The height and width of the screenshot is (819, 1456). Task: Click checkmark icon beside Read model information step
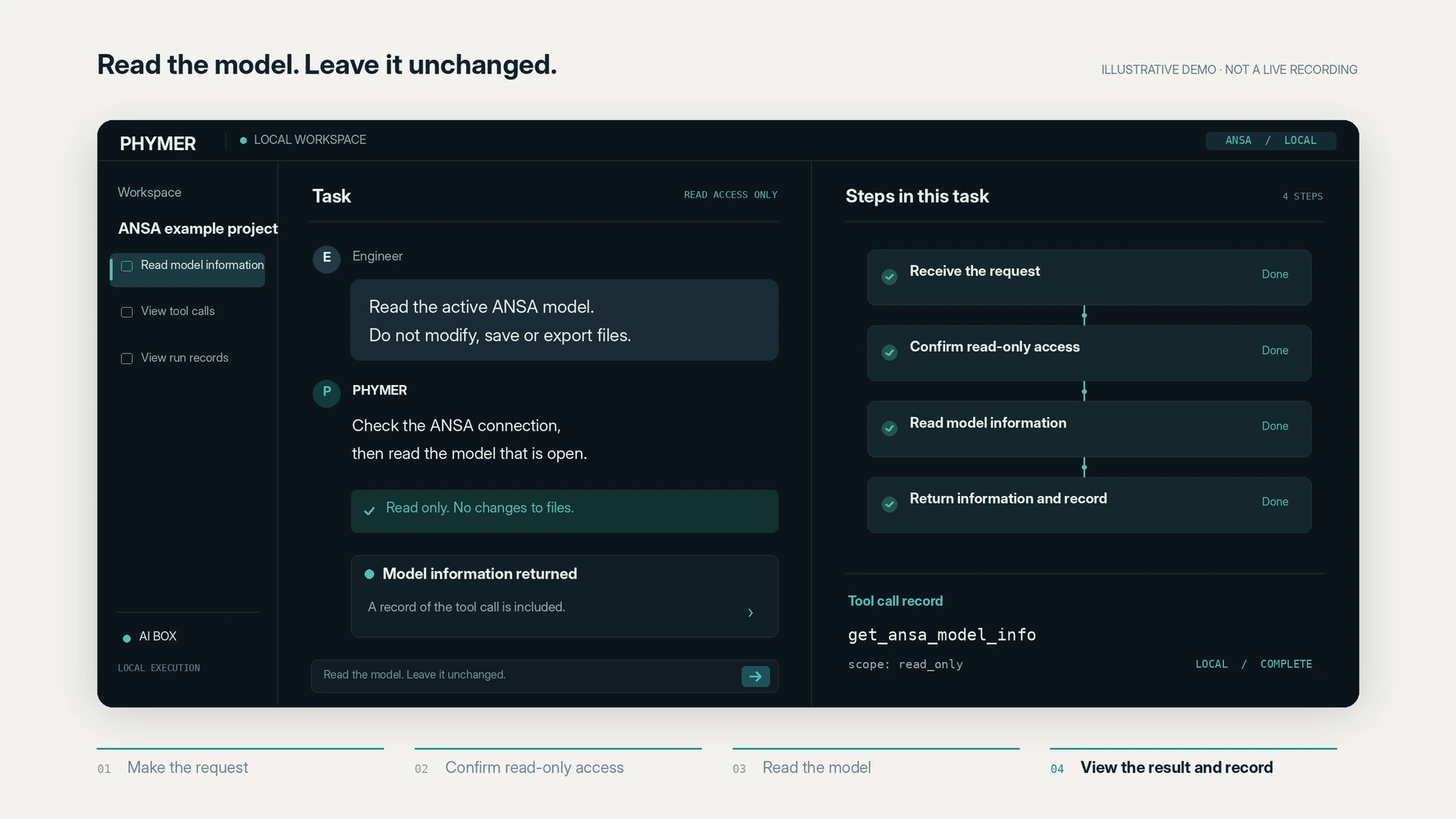890,428
